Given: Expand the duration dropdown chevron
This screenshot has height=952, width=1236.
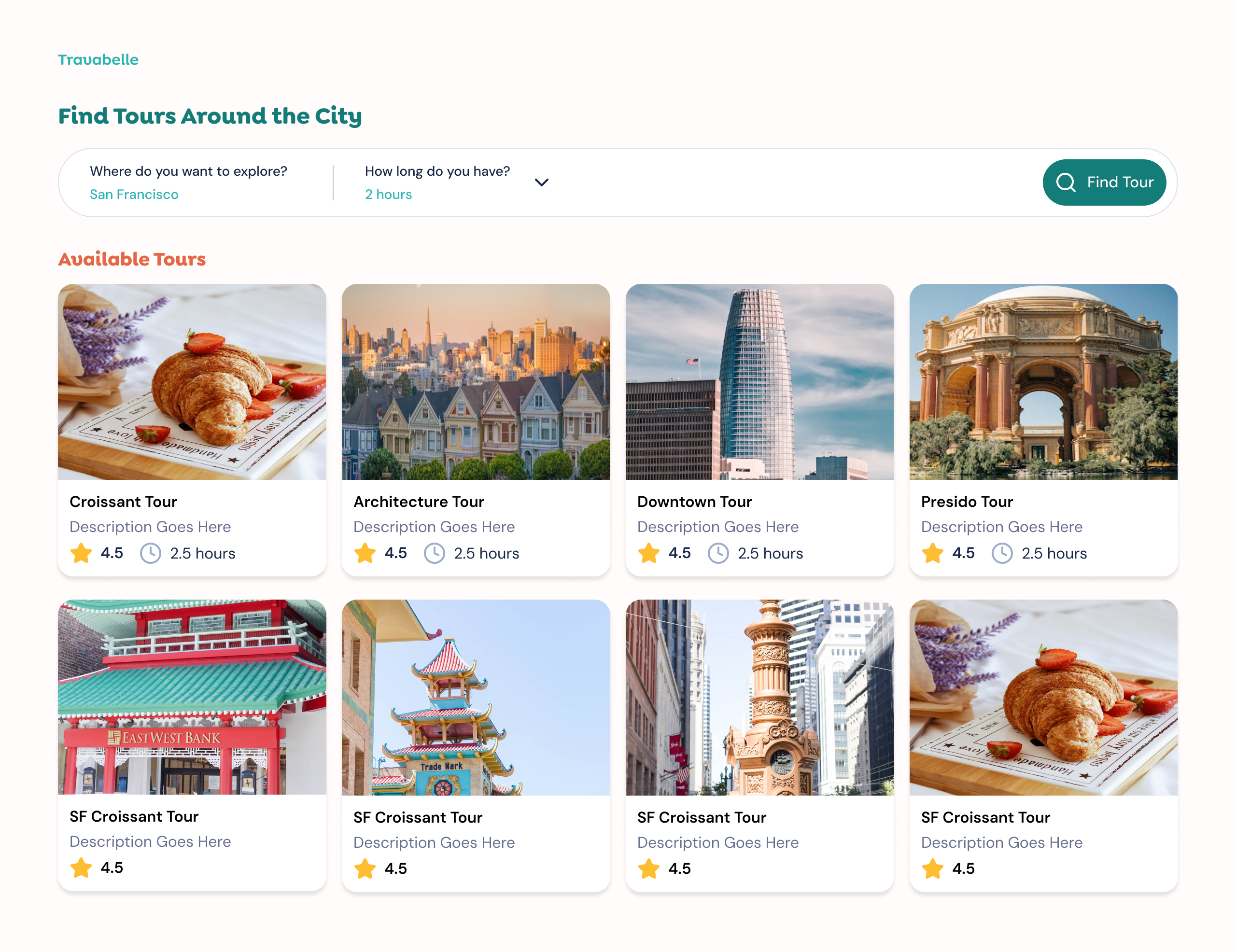Looking at the screenshot, I should click(x=541, y=182).
